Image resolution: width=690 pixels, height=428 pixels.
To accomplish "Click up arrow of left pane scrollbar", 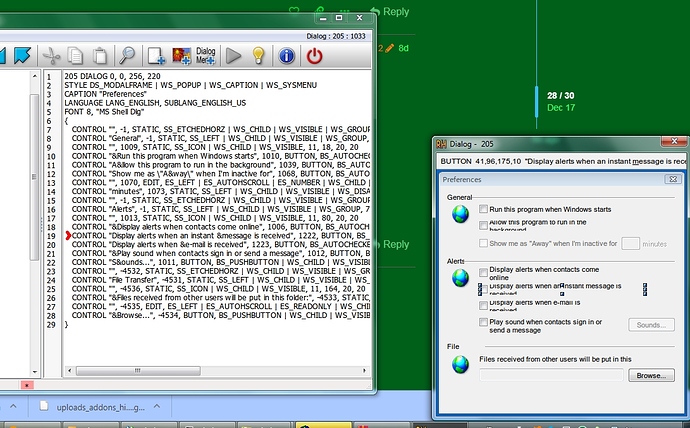I will 35,76.
